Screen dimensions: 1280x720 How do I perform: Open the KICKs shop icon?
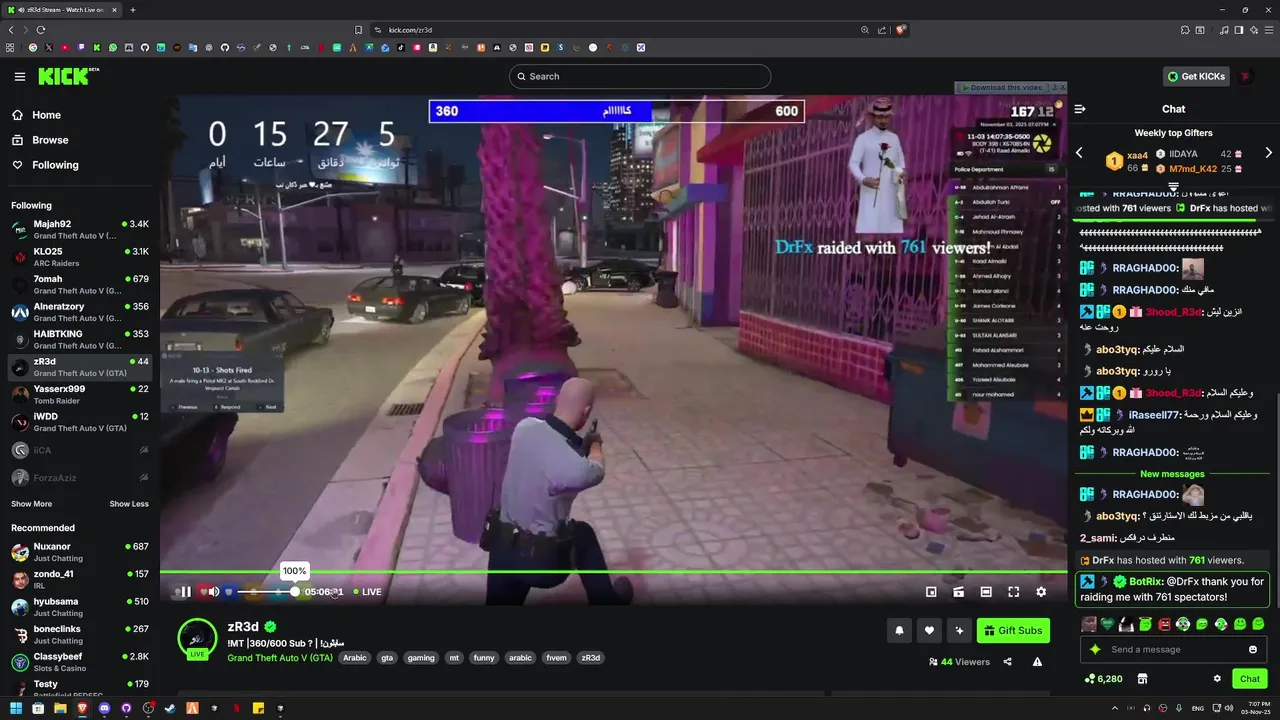1142,678
